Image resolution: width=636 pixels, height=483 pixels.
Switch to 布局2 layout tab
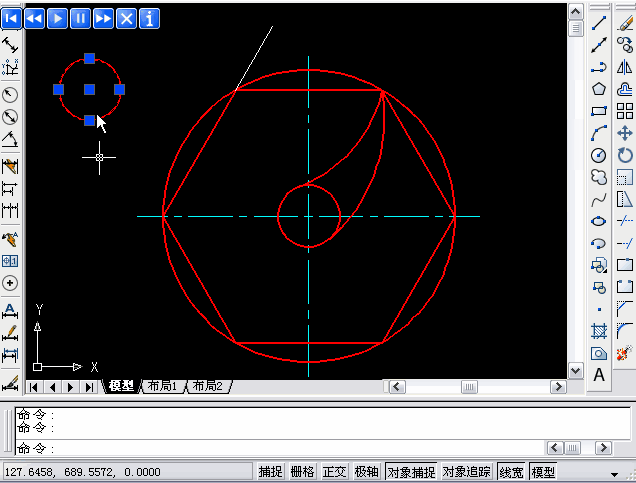pyautogui.click(x=208, y=387)
